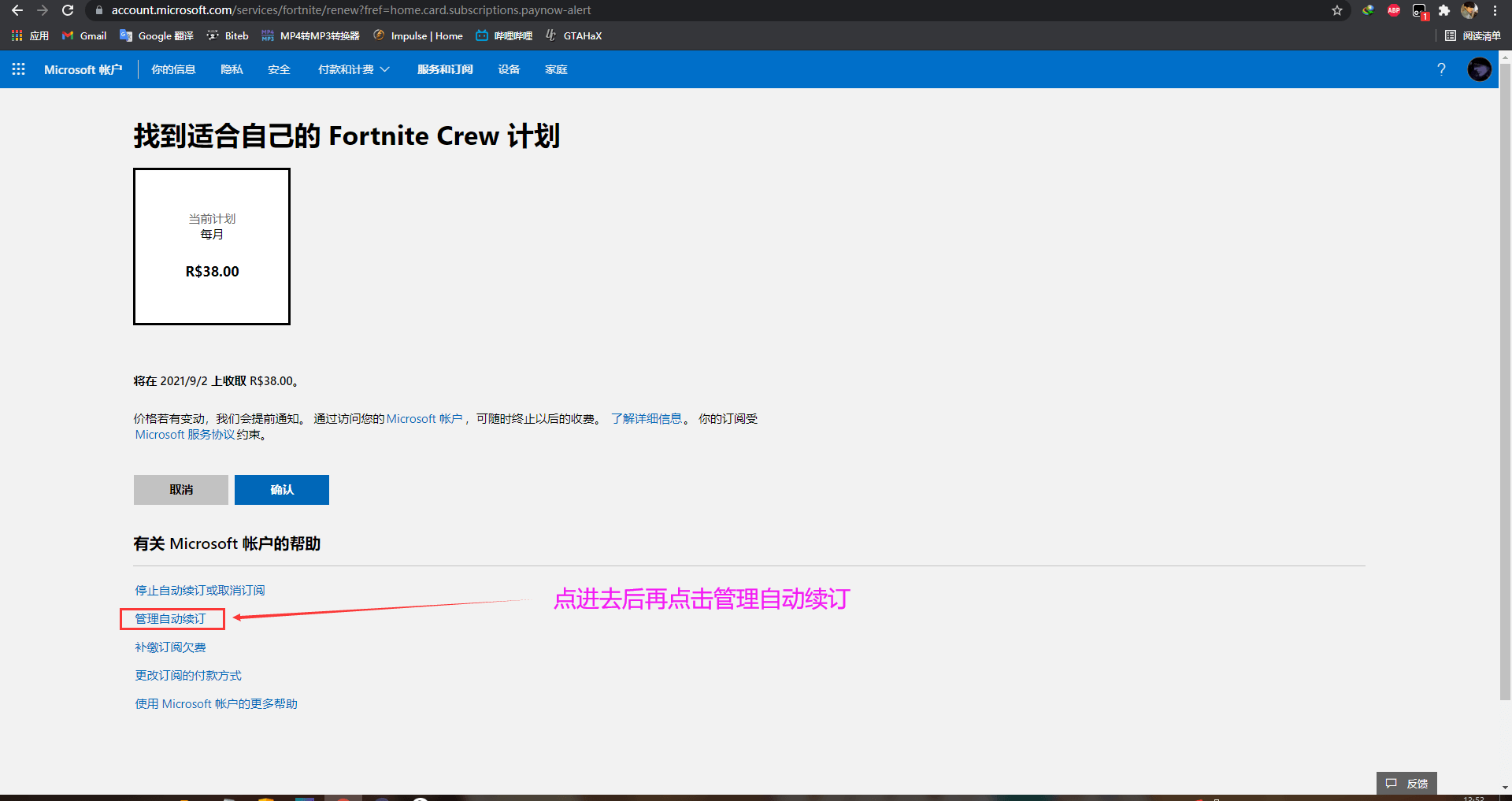Open the Extensions puzzle-piece icon
Image resolution: width=1512 pixels, height=801 pixels.
pos(1444,10)
